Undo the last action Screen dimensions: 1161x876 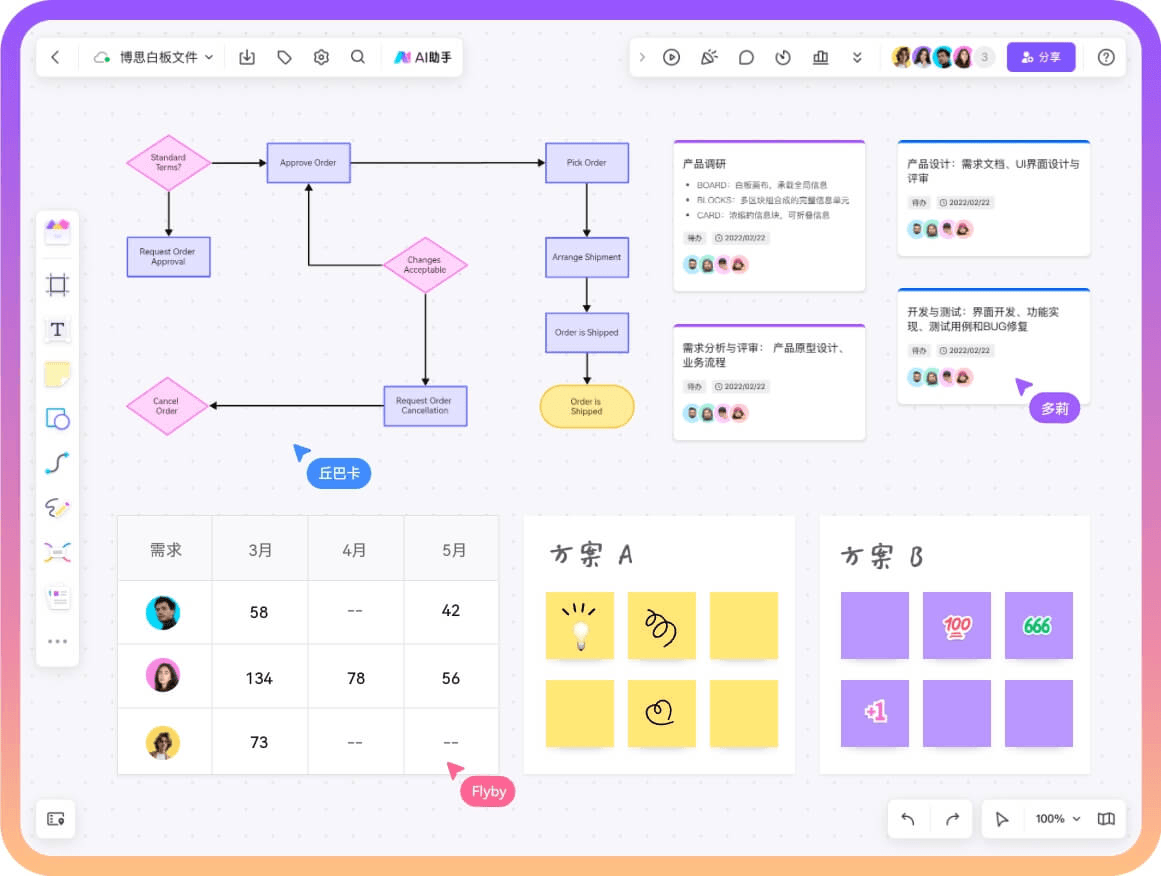(x=908, y=819)
